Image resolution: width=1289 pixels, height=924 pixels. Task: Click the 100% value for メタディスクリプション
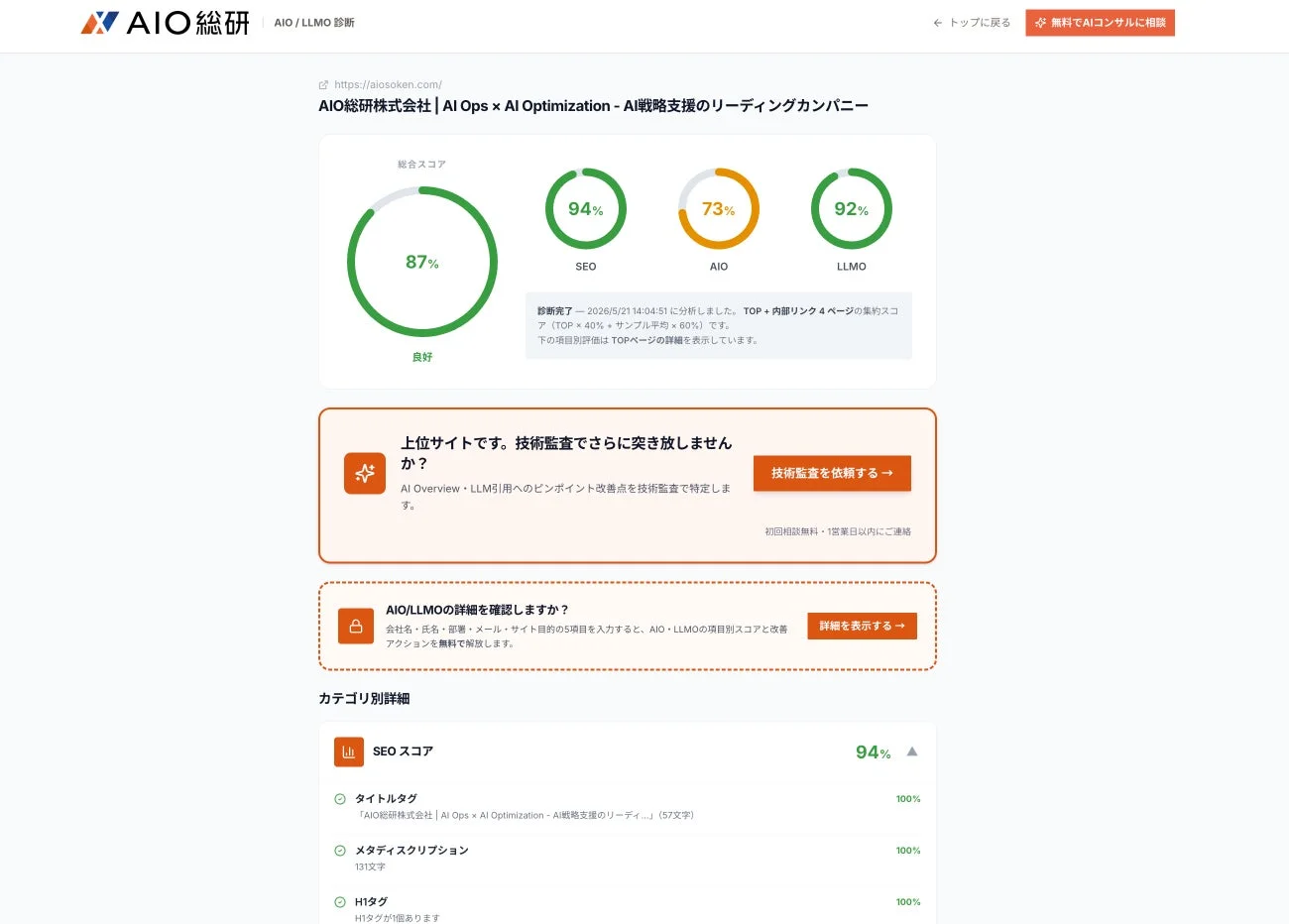click(908, 851)
